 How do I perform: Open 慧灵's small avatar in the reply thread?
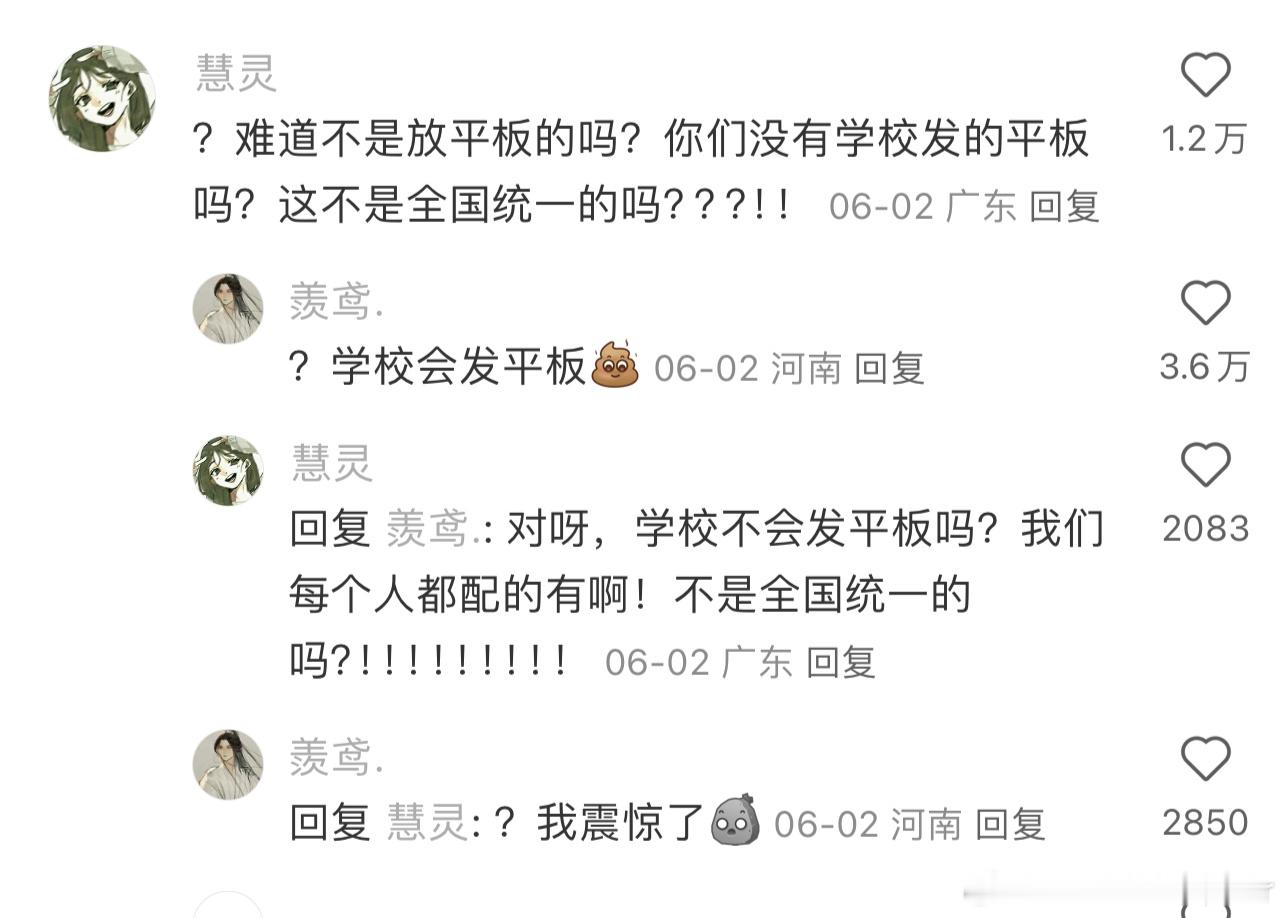(x=228, y=470)
